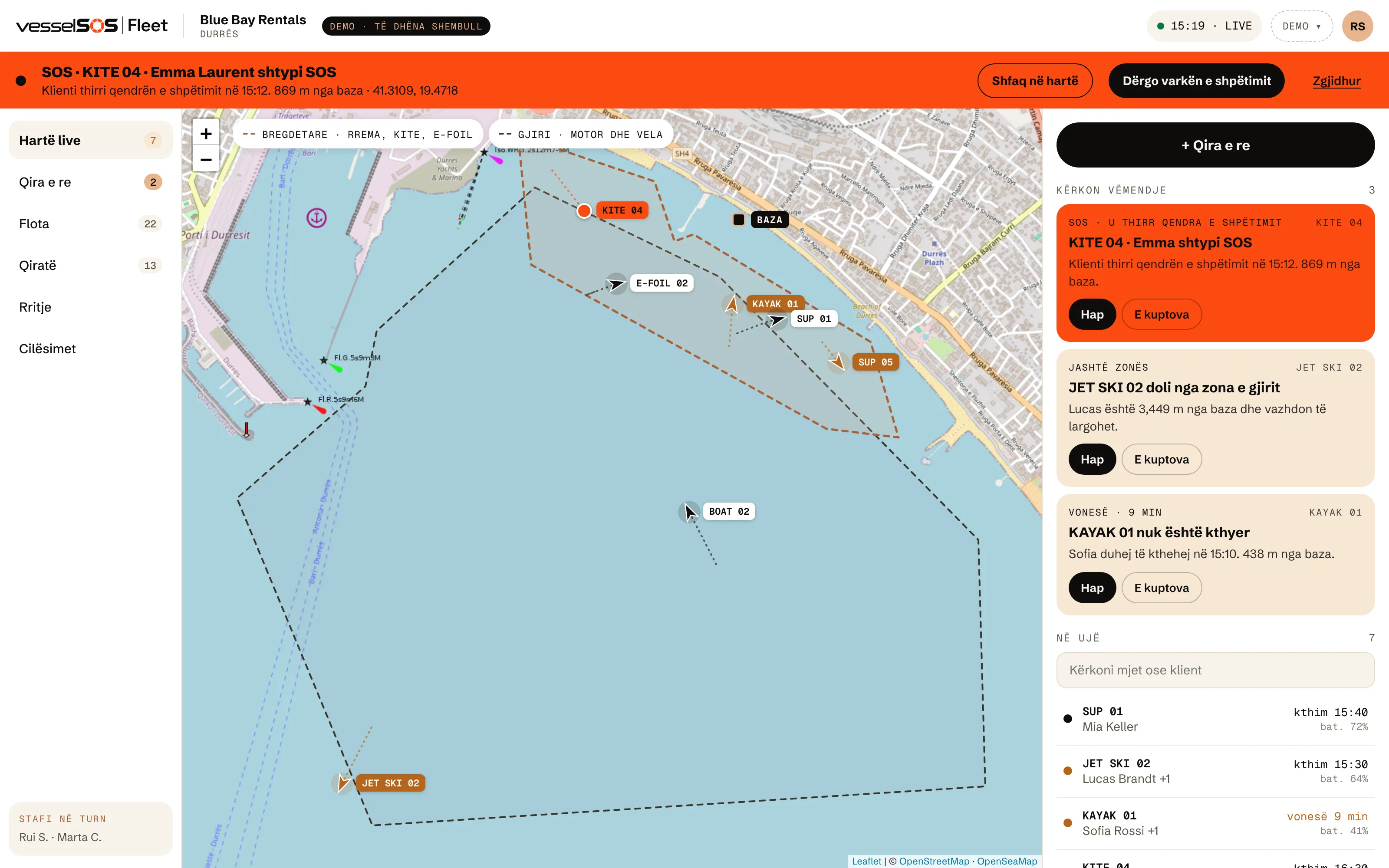Open the RS user avatar
This screenshot has width=1389, height=868.
[1357, 26]
